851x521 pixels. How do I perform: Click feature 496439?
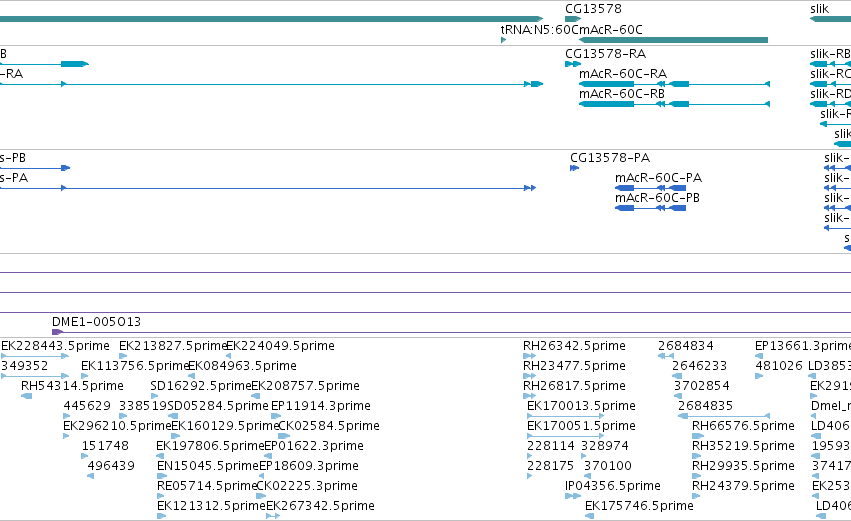pyautogui.click(x=111, y=466)
